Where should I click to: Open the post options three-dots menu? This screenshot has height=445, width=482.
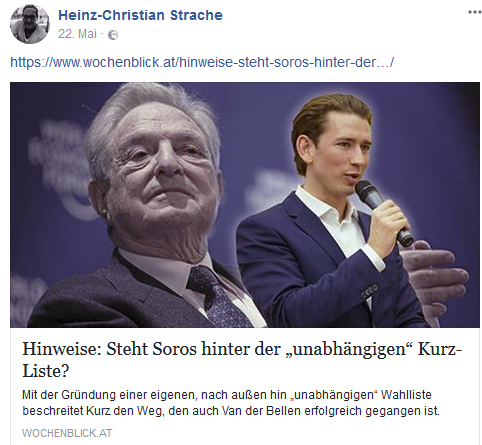475,13
